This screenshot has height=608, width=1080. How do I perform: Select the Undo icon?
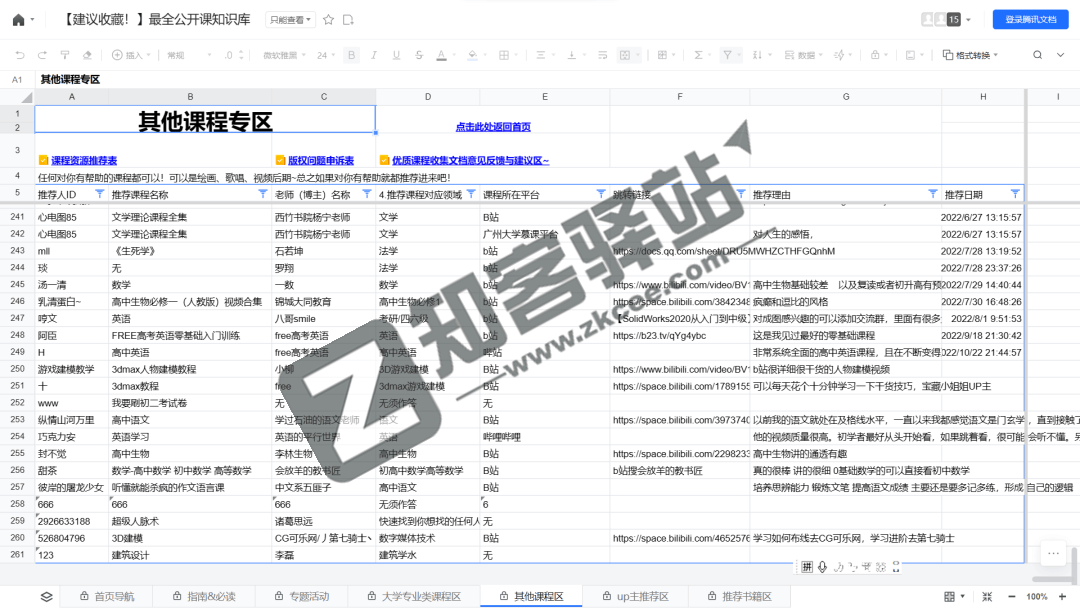point(21,55)
